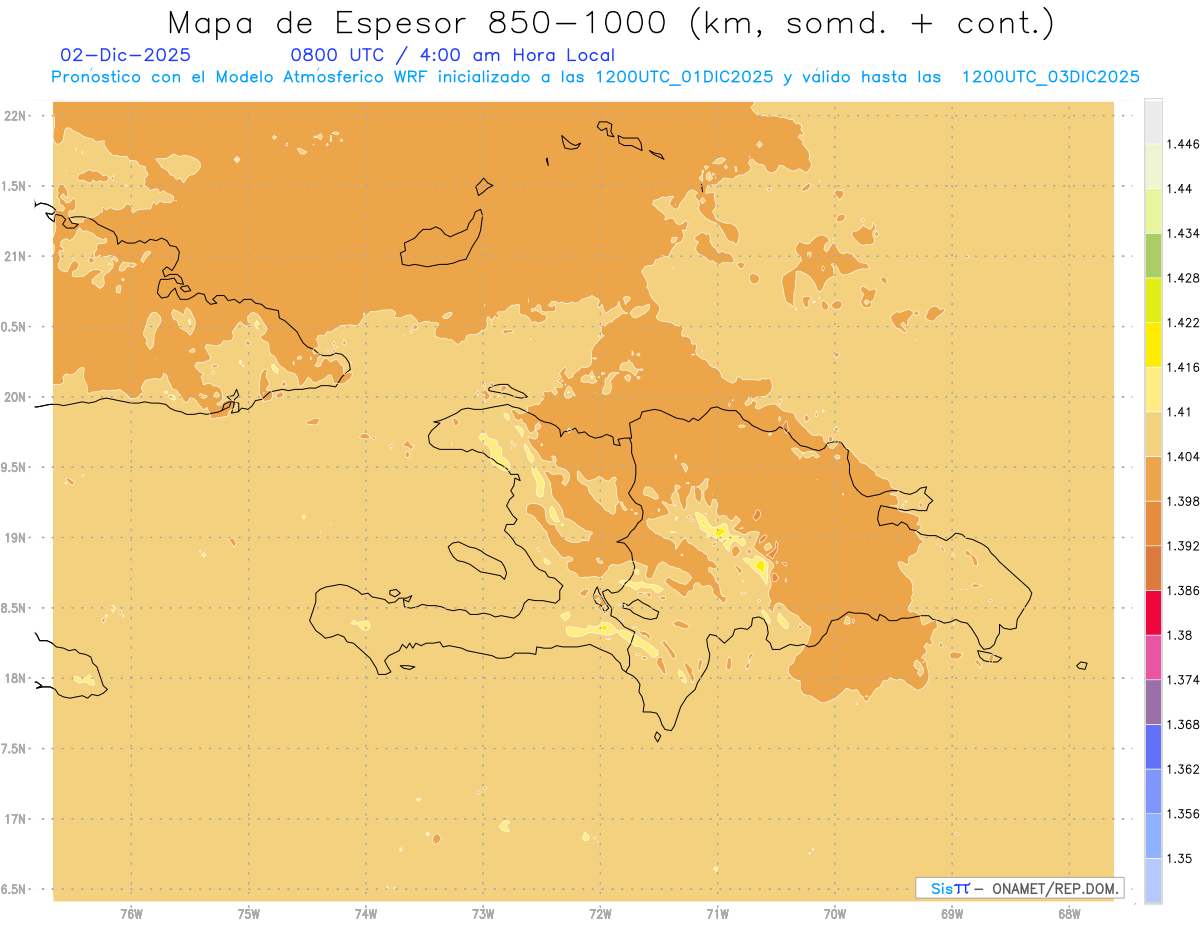Viewport: 1200px width, 927px height.
Task: Click the legend value 1.422
Action: [1183, 322]
